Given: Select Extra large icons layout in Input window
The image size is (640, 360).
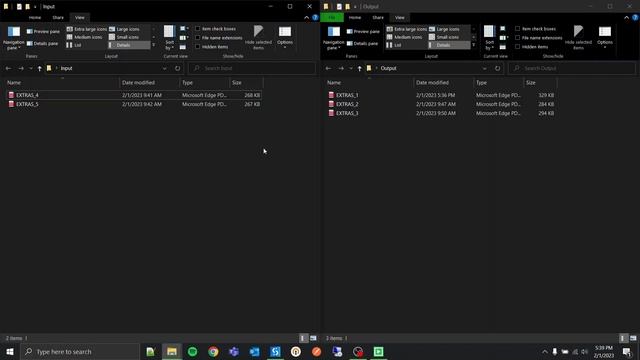Looking at the screenshot, I should [87, 29].
